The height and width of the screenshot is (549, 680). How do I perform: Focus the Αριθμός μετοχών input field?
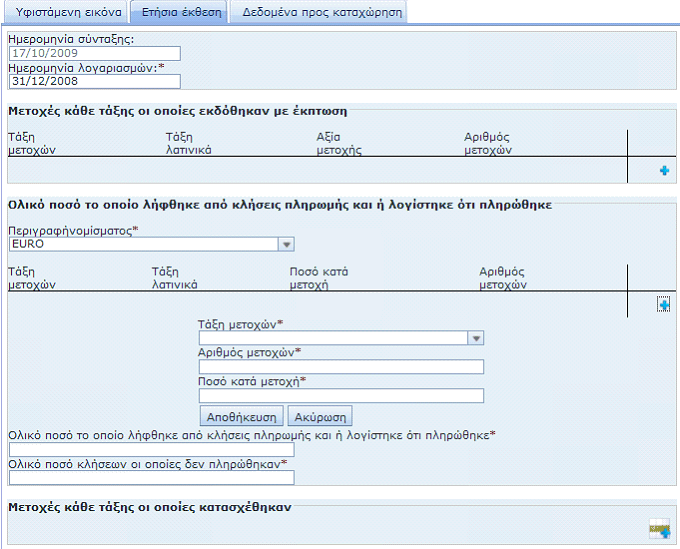[341, 367]
